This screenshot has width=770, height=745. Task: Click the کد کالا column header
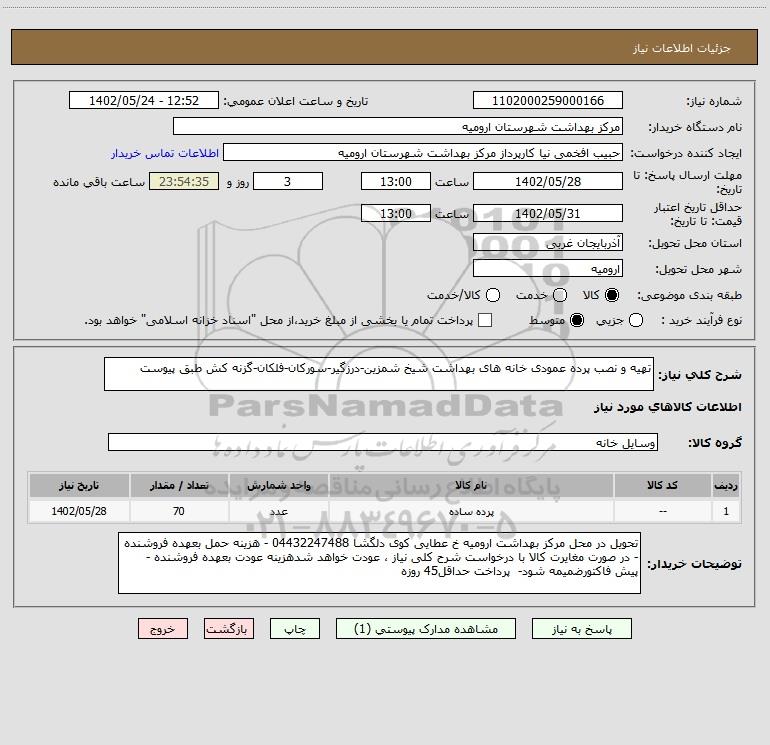[x=662, y=486]
